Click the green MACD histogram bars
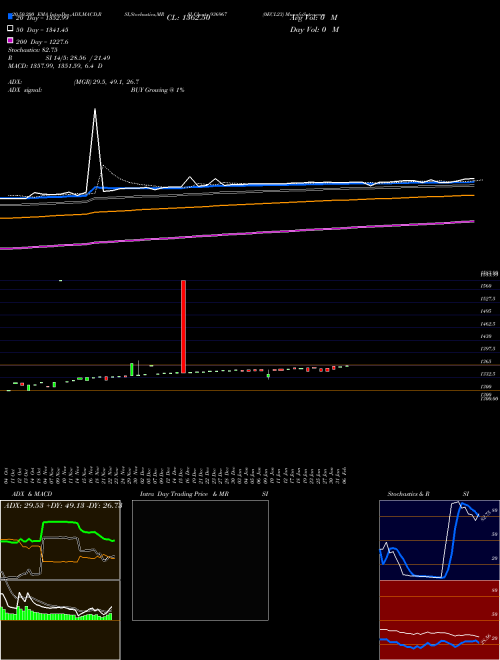Image resolution: width=500 pixels, height=660 pixels. tap(57, 615)
